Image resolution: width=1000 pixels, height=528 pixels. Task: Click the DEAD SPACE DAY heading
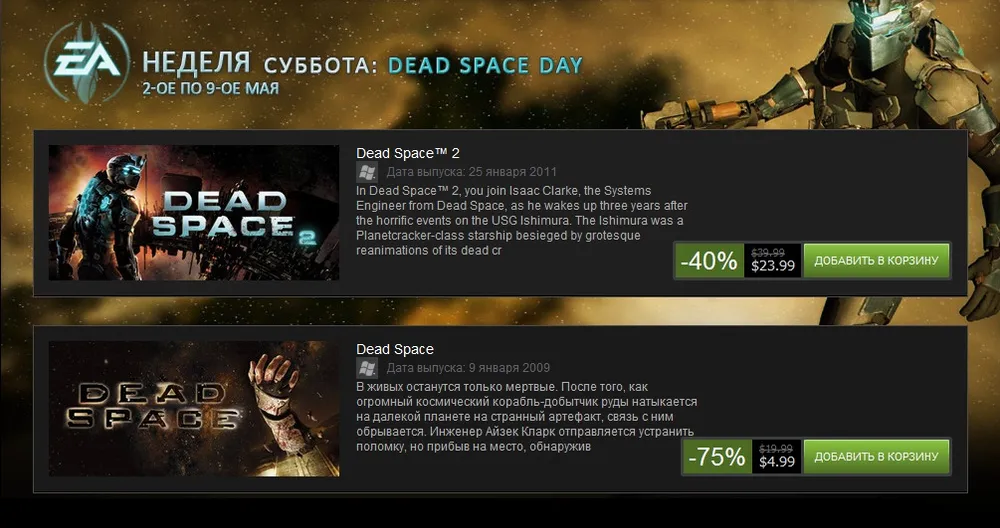pos(485,66)
